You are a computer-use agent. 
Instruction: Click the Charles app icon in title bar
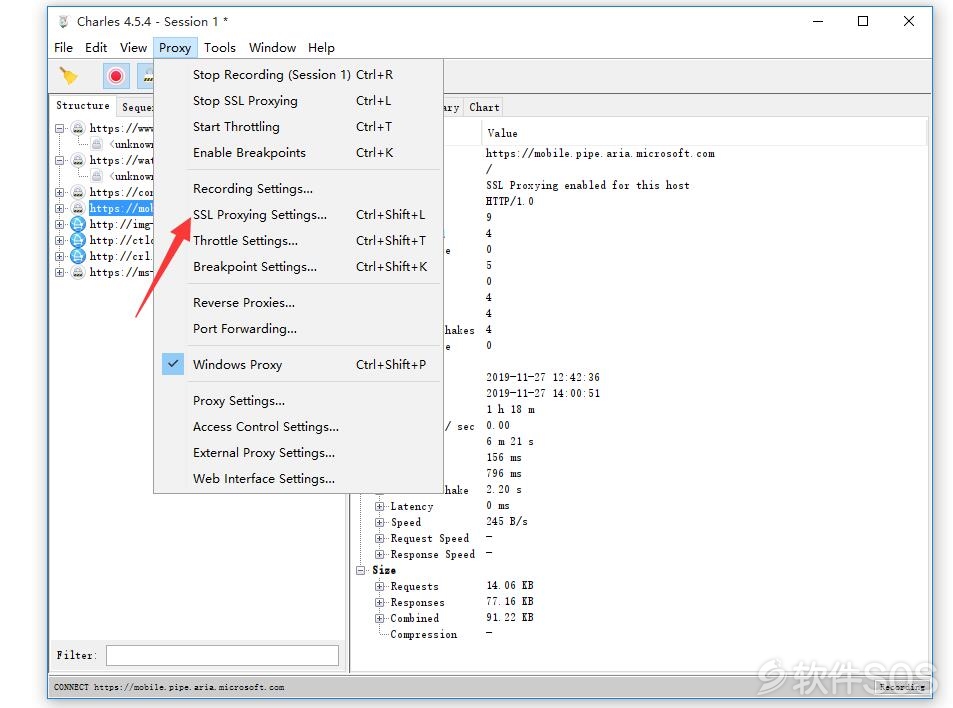[64, 22]
